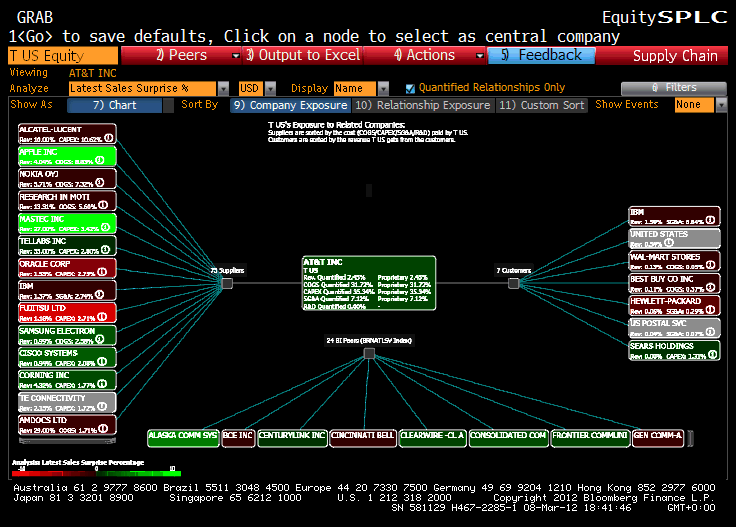Select Output to Excel
Screen dimensions: 736x527
coord(303,55)
